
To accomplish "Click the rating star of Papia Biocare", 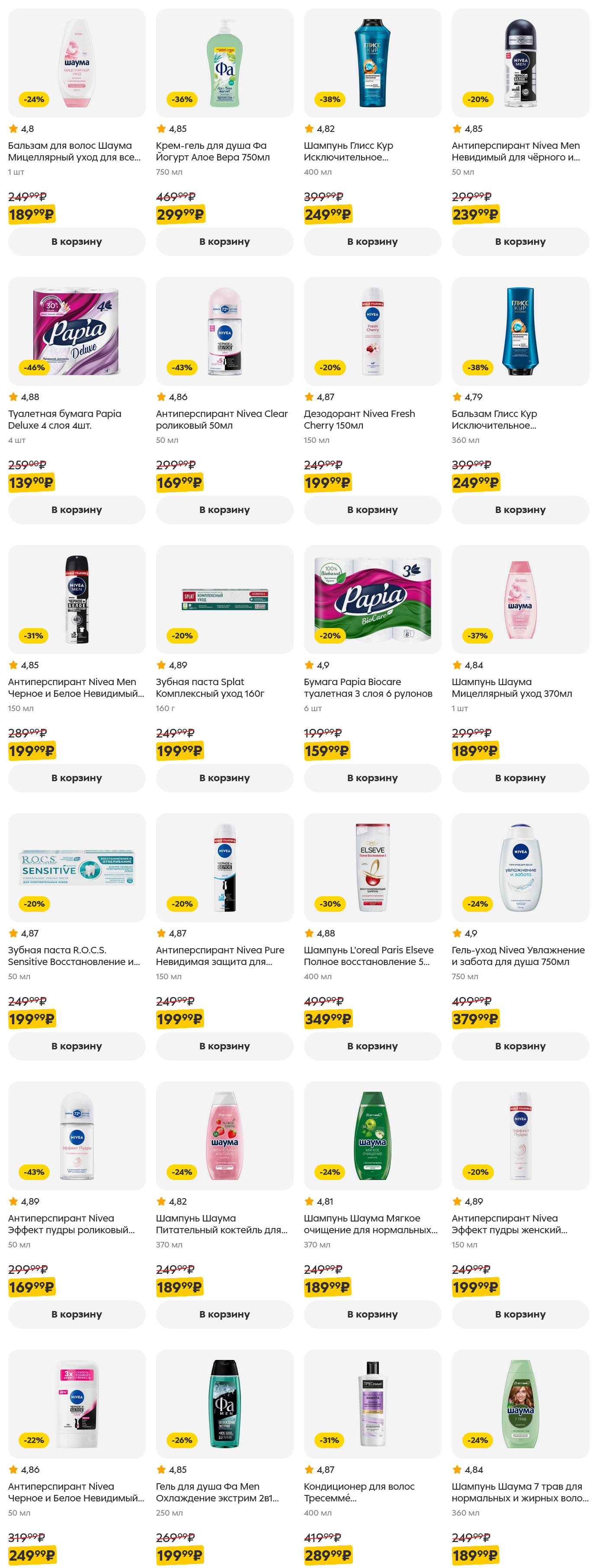I will 309,665.
